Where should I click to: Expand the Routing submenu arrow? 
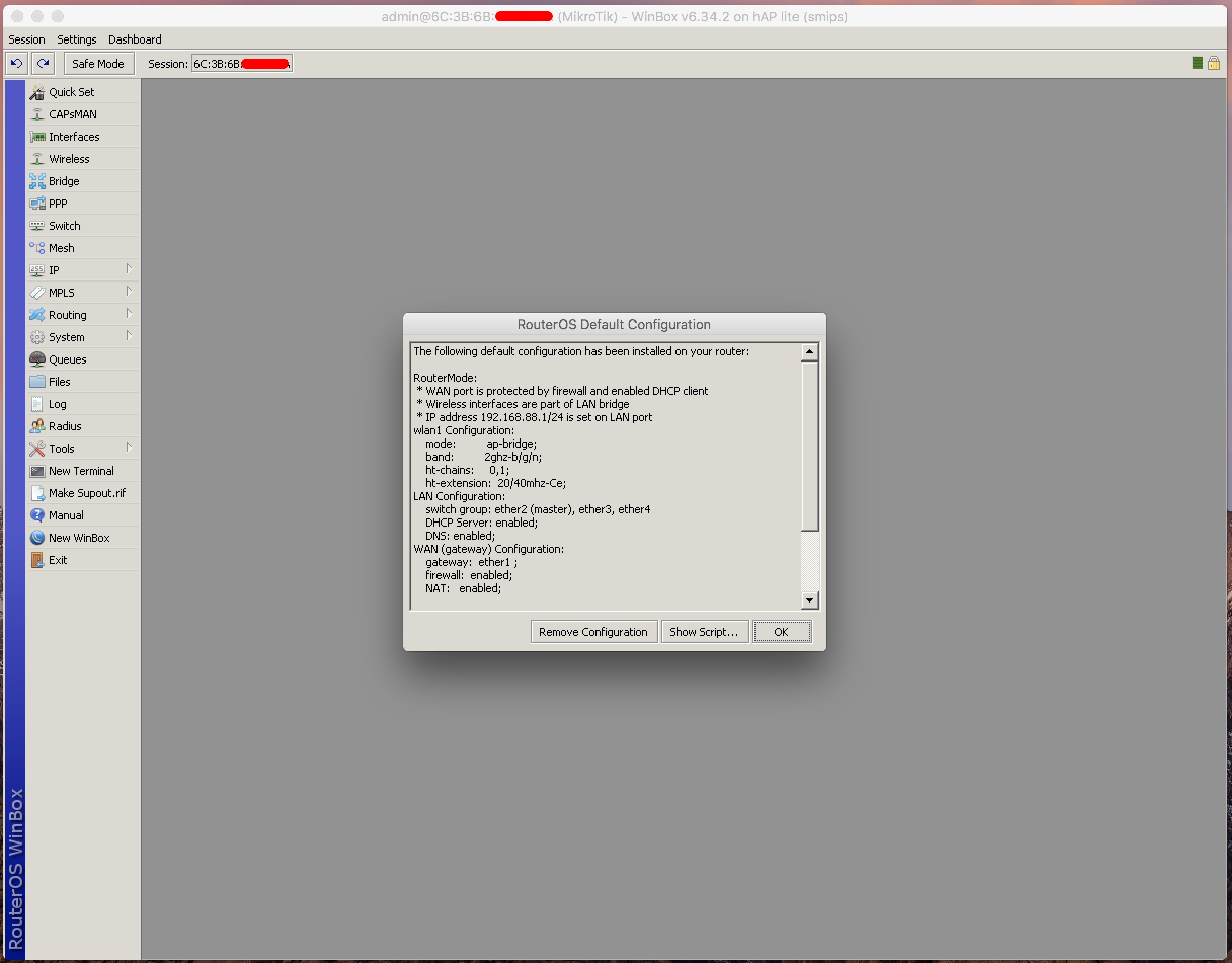[x=129, y=314]
